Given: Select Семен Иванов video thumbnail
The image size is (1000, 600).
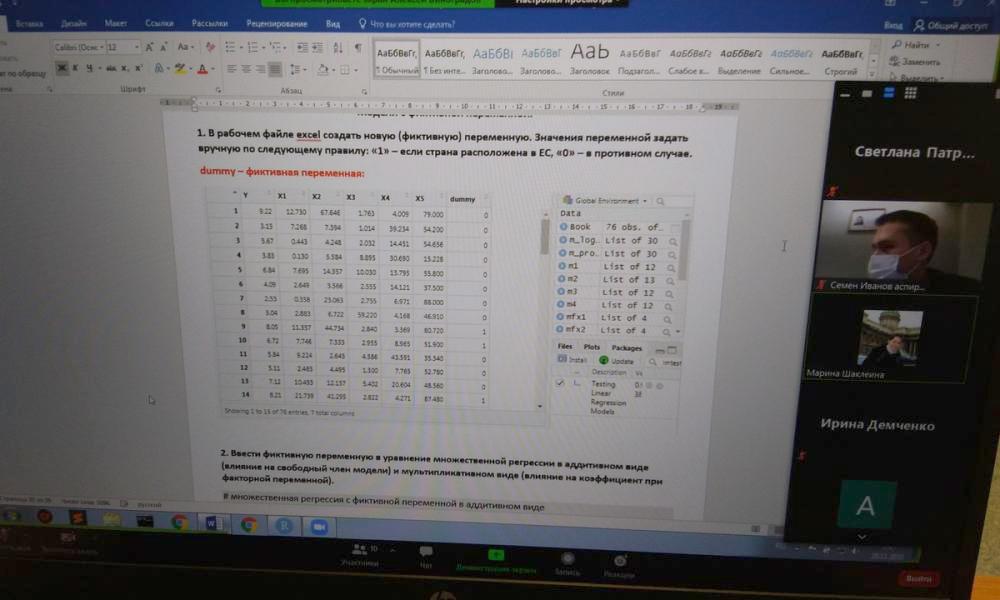Looking at the screenshot, I should coord(899,247).
